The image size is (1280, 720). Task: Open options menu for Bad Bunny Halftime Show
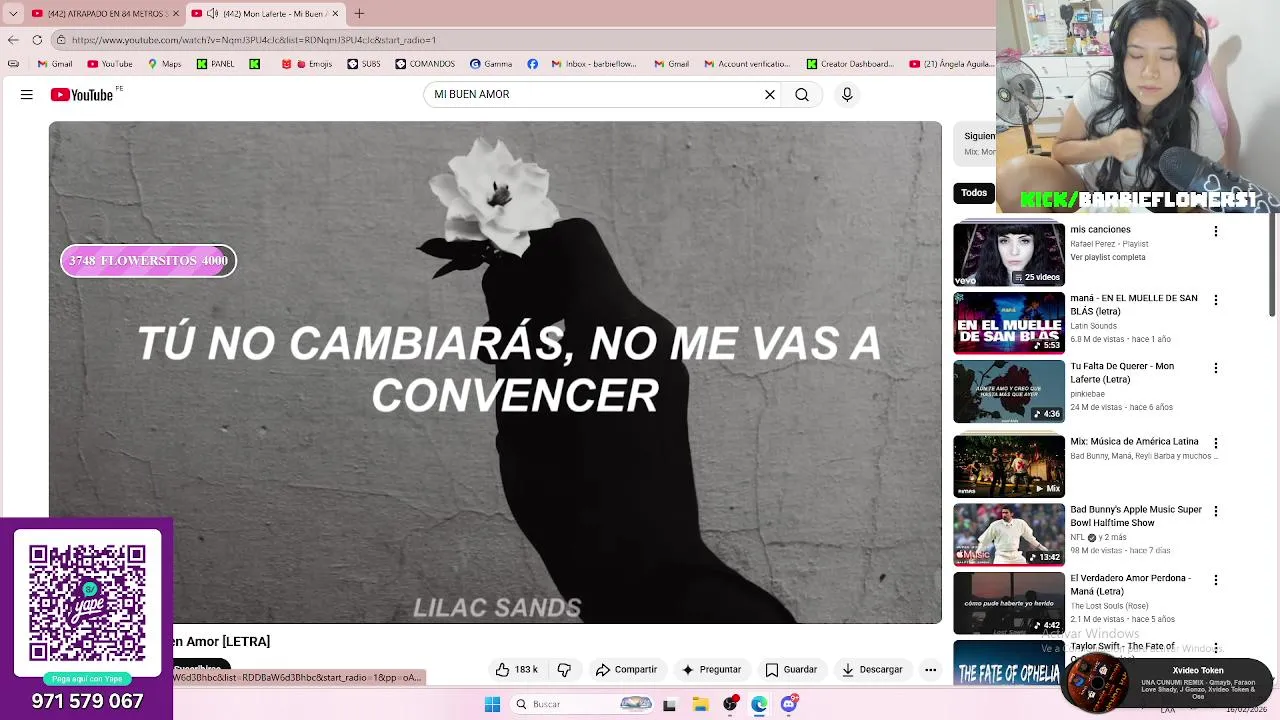(x=1216, y=511)
